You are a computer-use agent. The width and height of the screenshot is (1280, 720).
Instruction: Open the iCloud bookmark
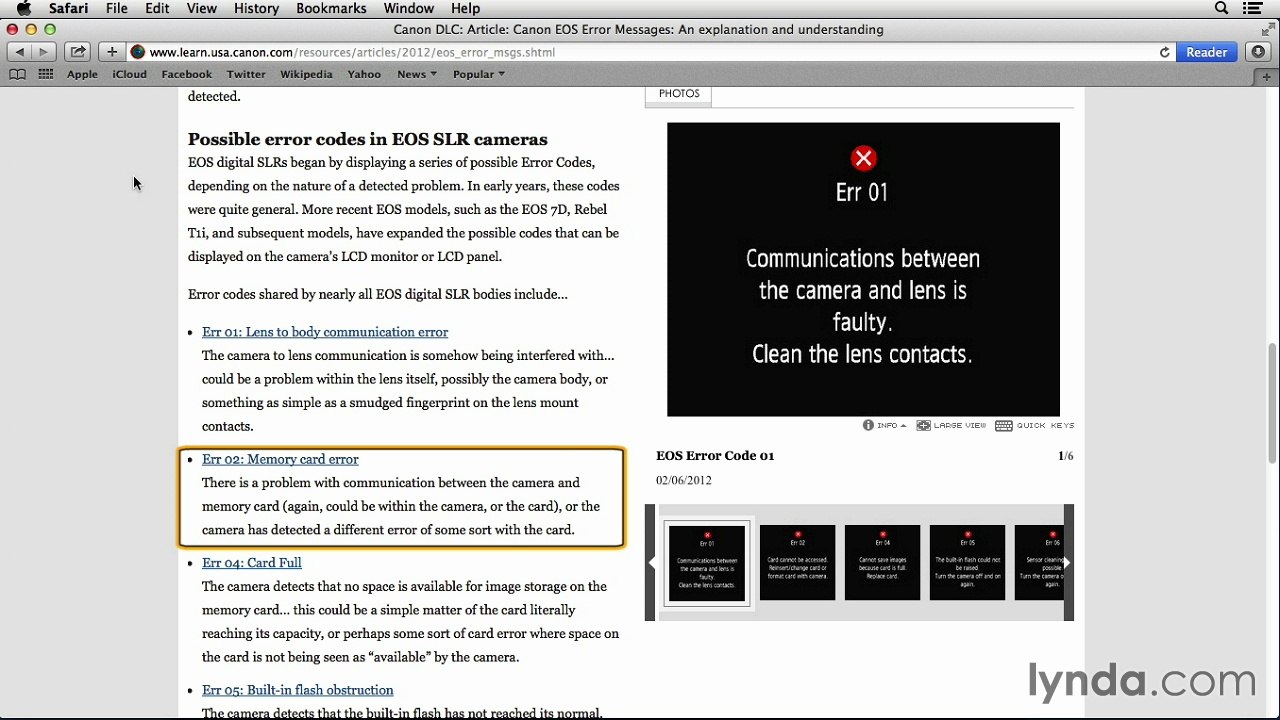pos(129,74)
